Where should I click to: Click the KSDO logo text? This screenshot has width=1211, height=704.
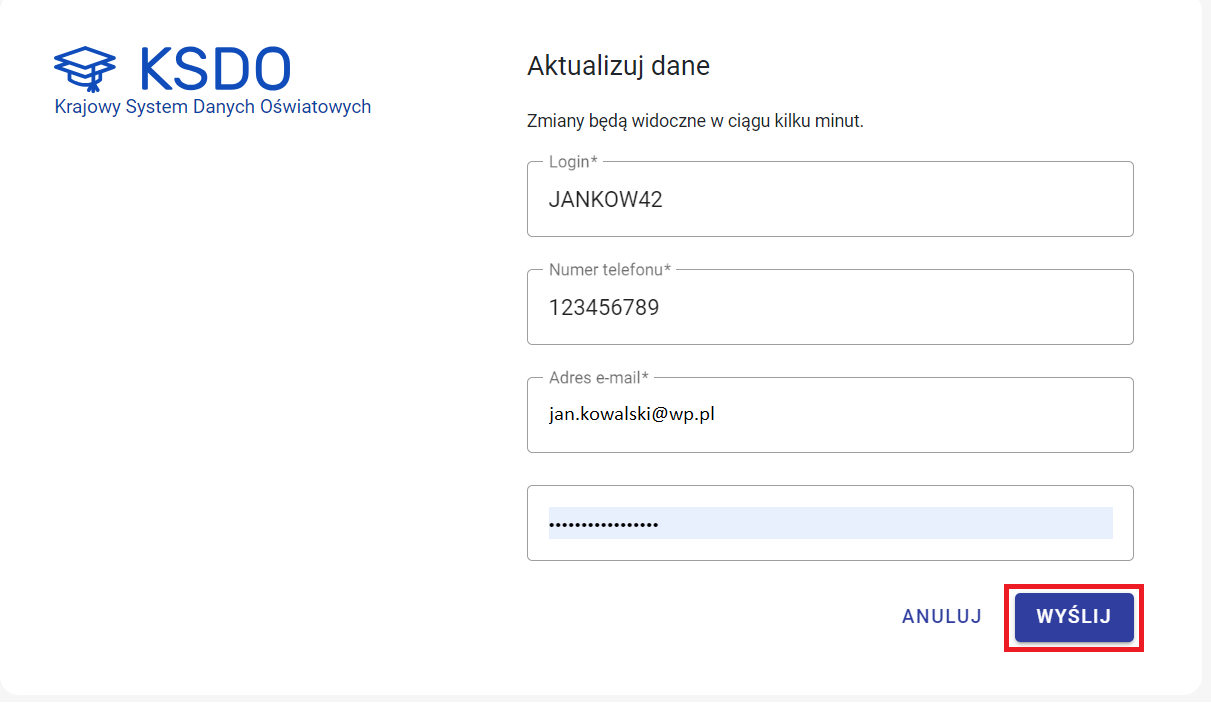tap(215, 68)
